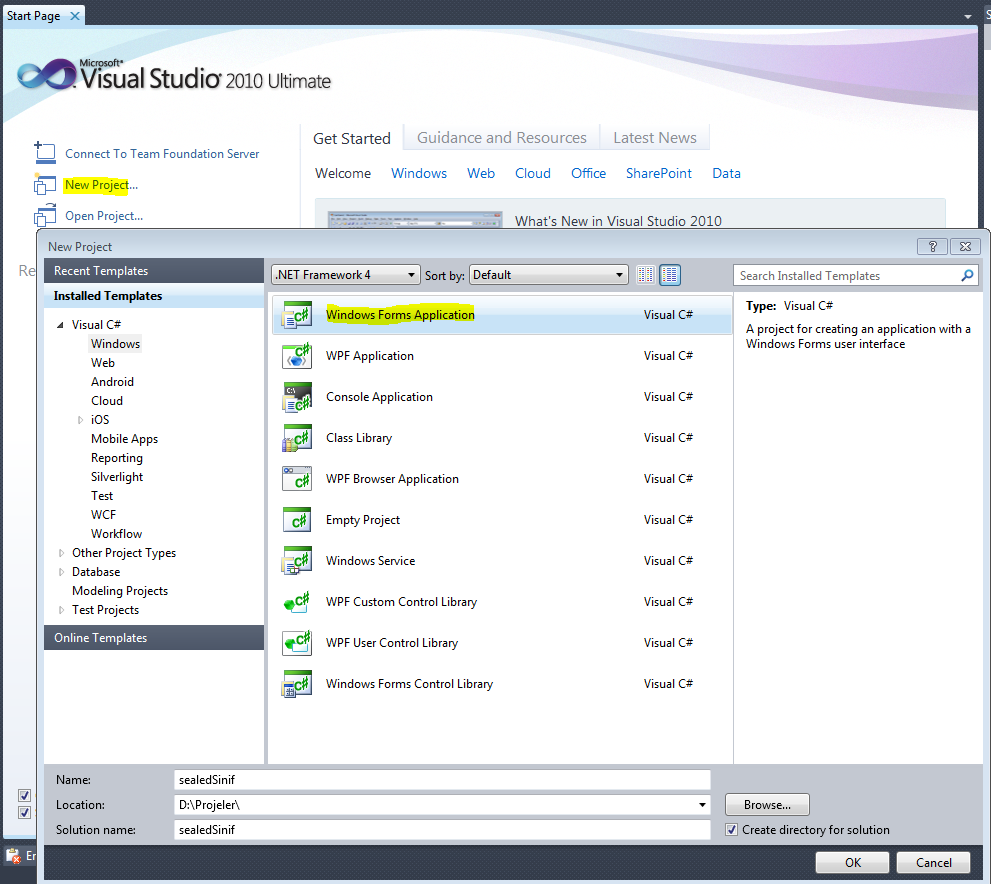Open What's New in Visual Studio 2010 thumbnail
Viewport: 991px width, 884px height.
(x=415, y=219)
